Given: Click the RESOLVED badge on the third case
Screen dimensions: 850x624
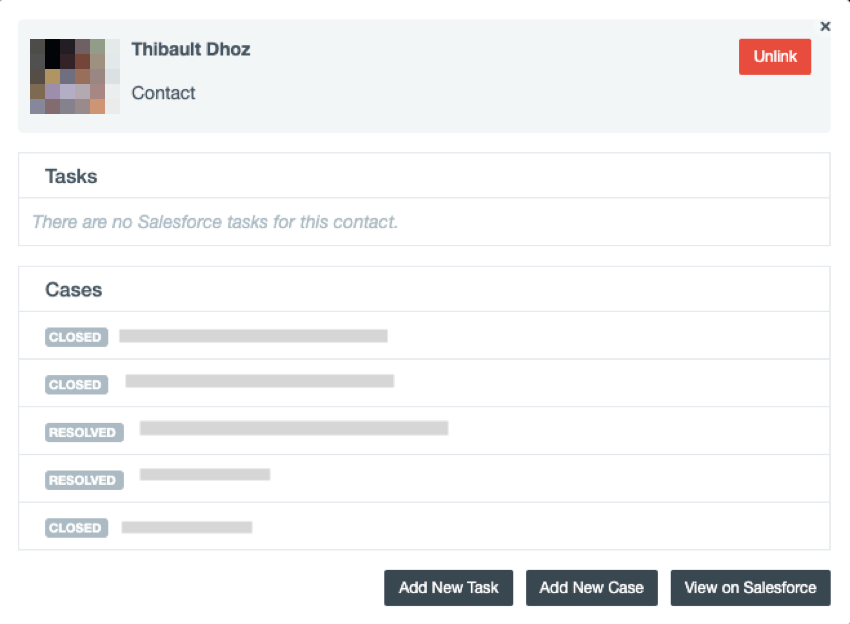Looking at the screenshot, I should 84,433.
